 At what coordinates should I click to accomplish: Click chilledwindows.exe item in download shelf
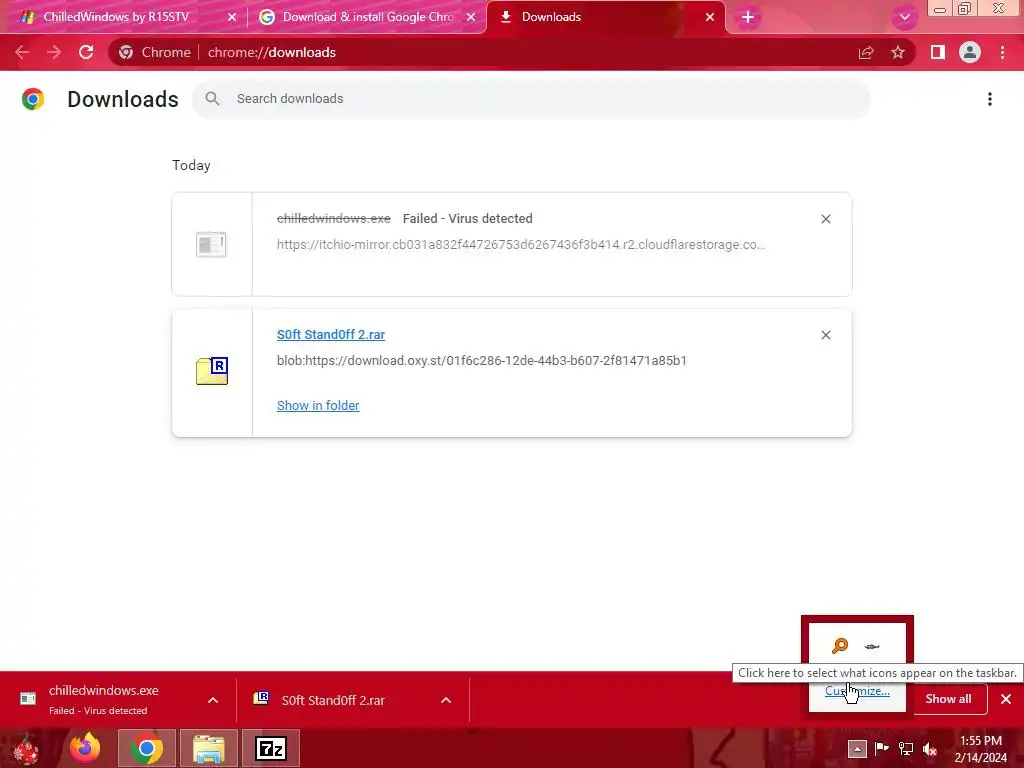coord(104,699)
